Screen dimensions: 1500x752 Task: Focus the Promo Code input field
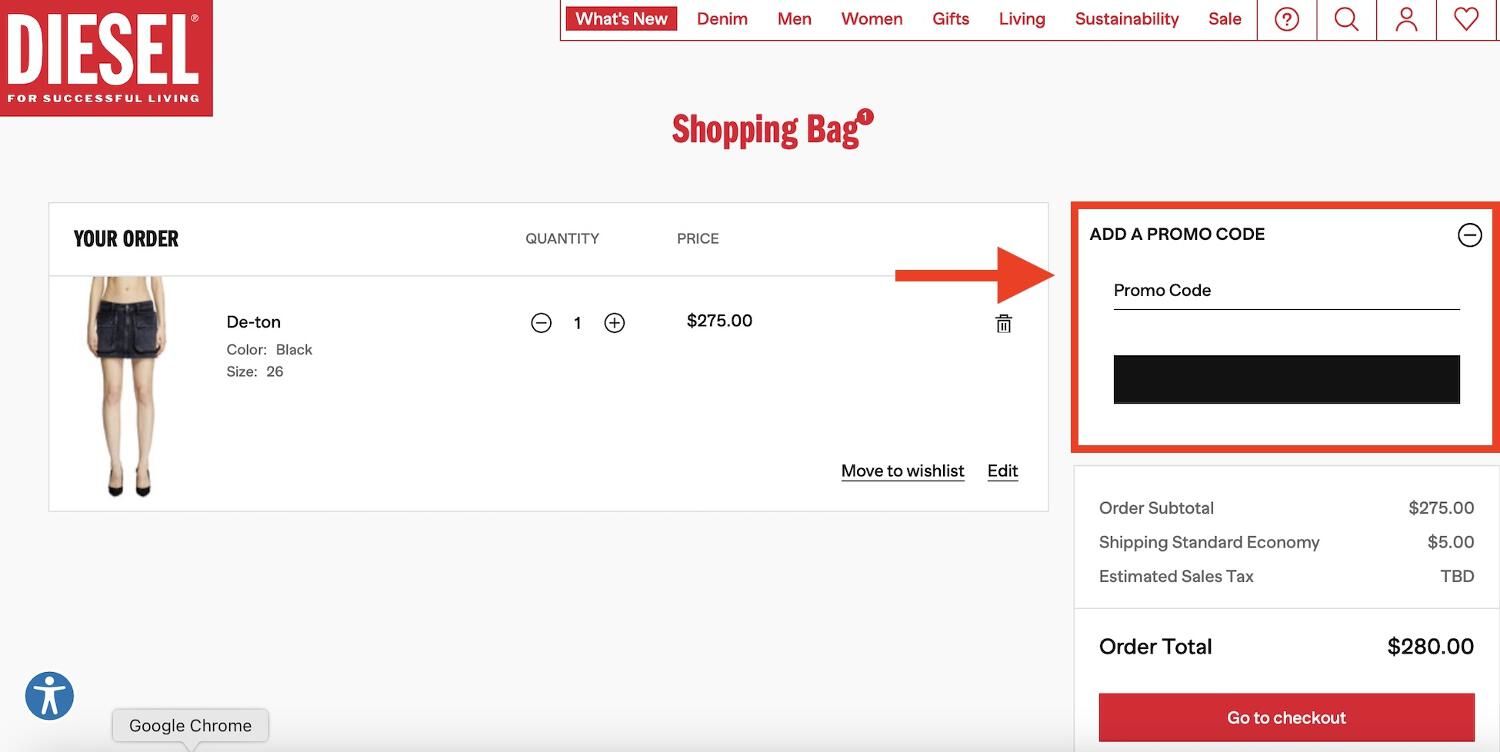click(1287, 291)
